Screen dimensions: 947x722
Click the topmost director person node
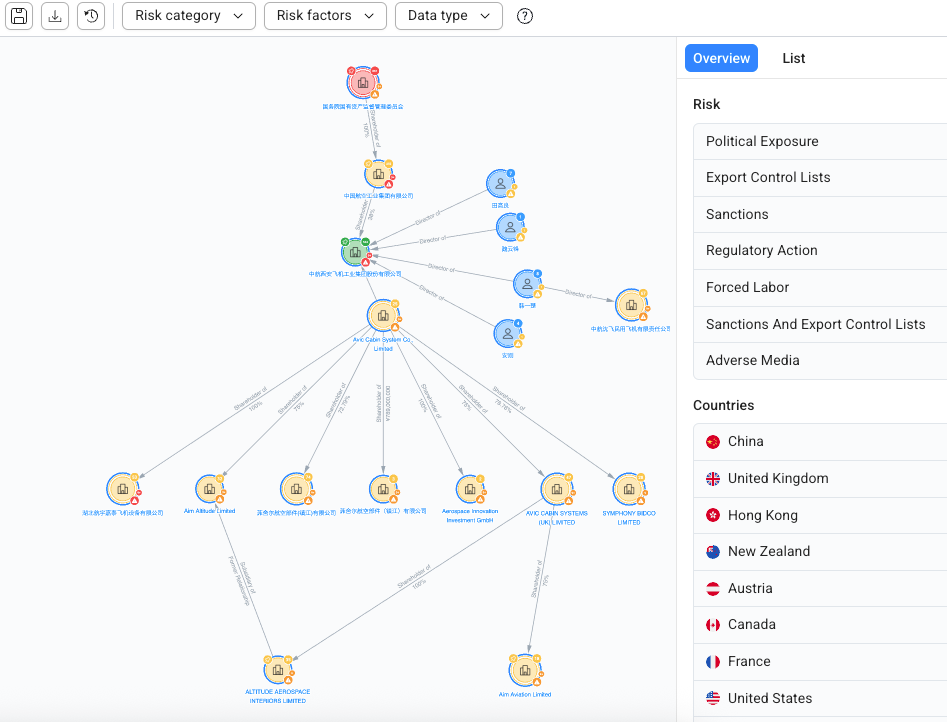501,184
